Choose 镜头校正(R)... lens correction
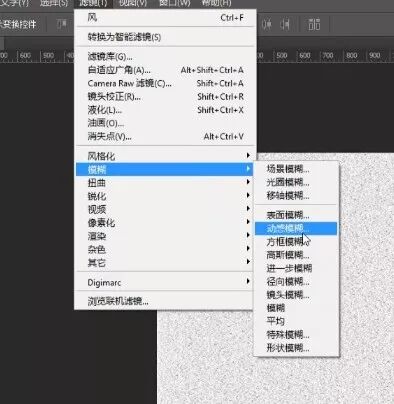The width and height of the screenshot is (394, 404). click(x=165, y=97)
